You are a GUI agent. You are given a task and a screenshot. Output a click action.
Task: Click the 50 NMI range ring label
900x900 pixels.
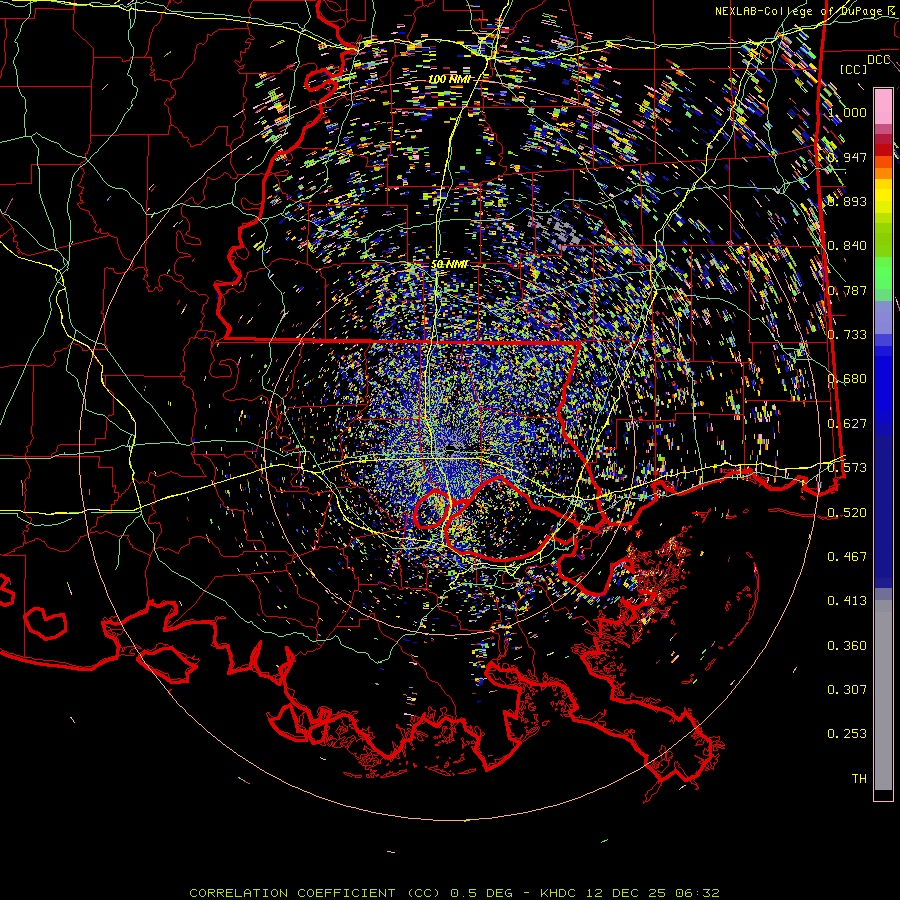click(449, 265)
